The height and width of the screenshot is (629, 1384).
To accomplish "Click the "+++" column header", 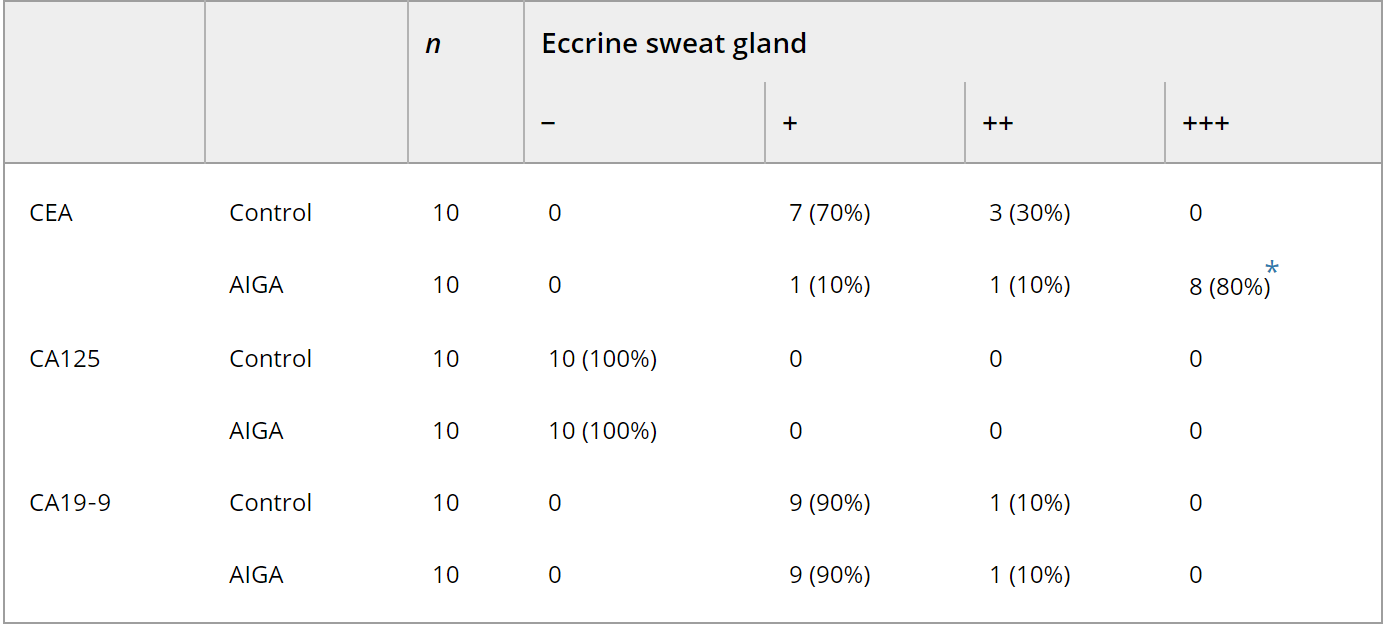I will (1205, 123).
